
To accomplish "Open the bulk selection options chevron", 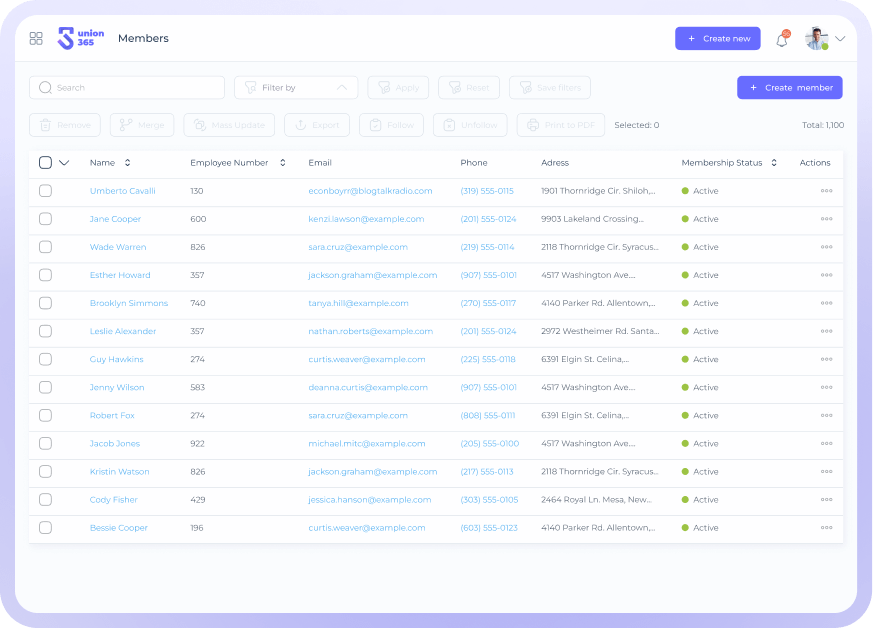I will [64, 163].
